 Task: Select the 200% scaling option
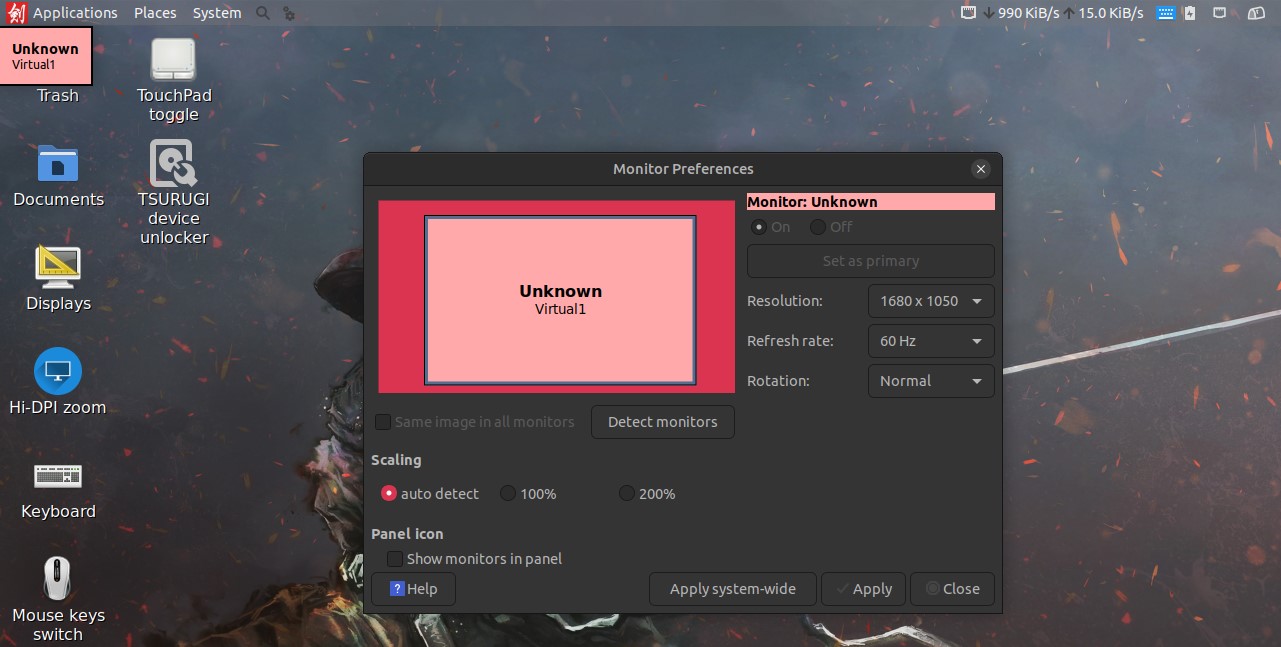627,493
